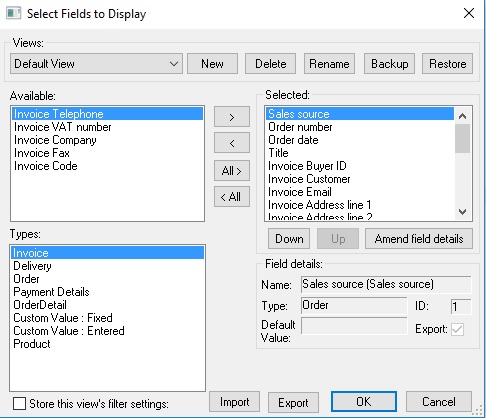Click the scroll up arrow in Selected list
Image resolution: width=486 pixels, height=418 pixels.
point(462,116)
